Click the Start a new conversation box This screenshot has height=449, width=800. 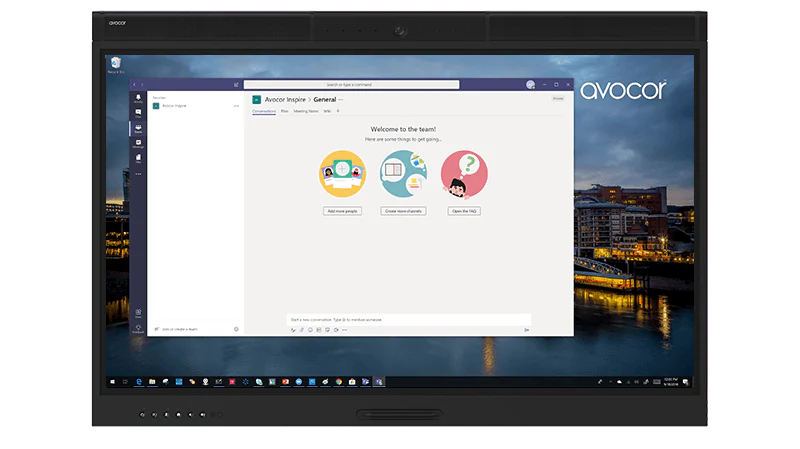click(409, 320)
